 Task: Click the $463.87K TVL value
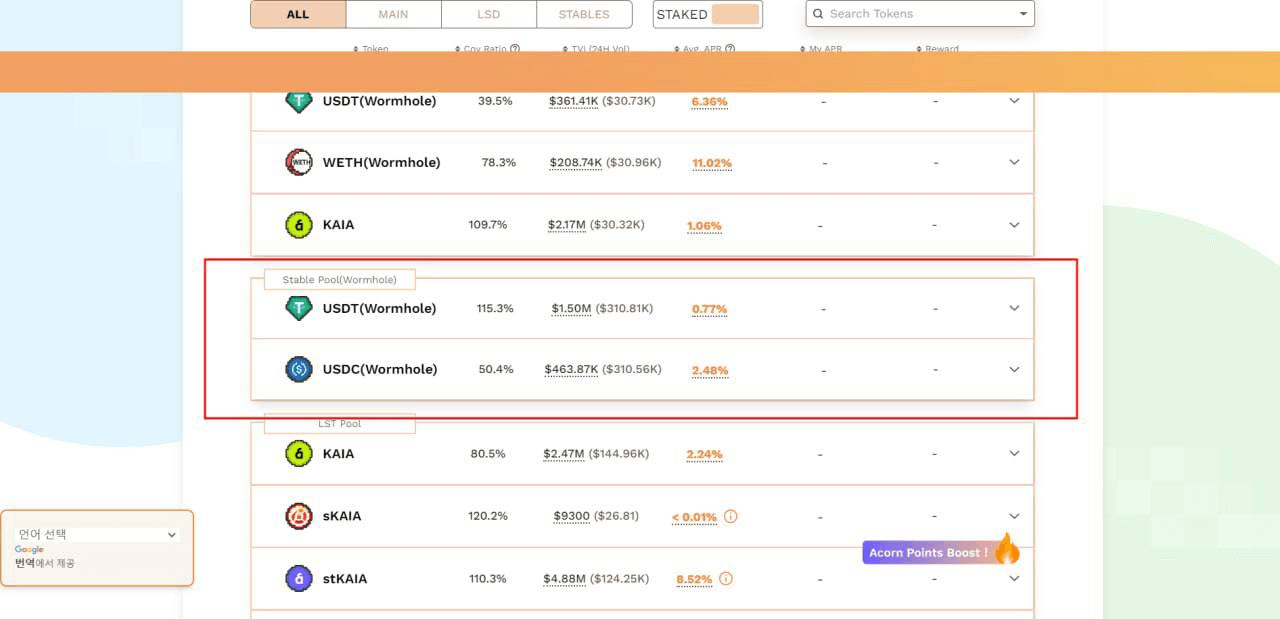pos(572,369)
